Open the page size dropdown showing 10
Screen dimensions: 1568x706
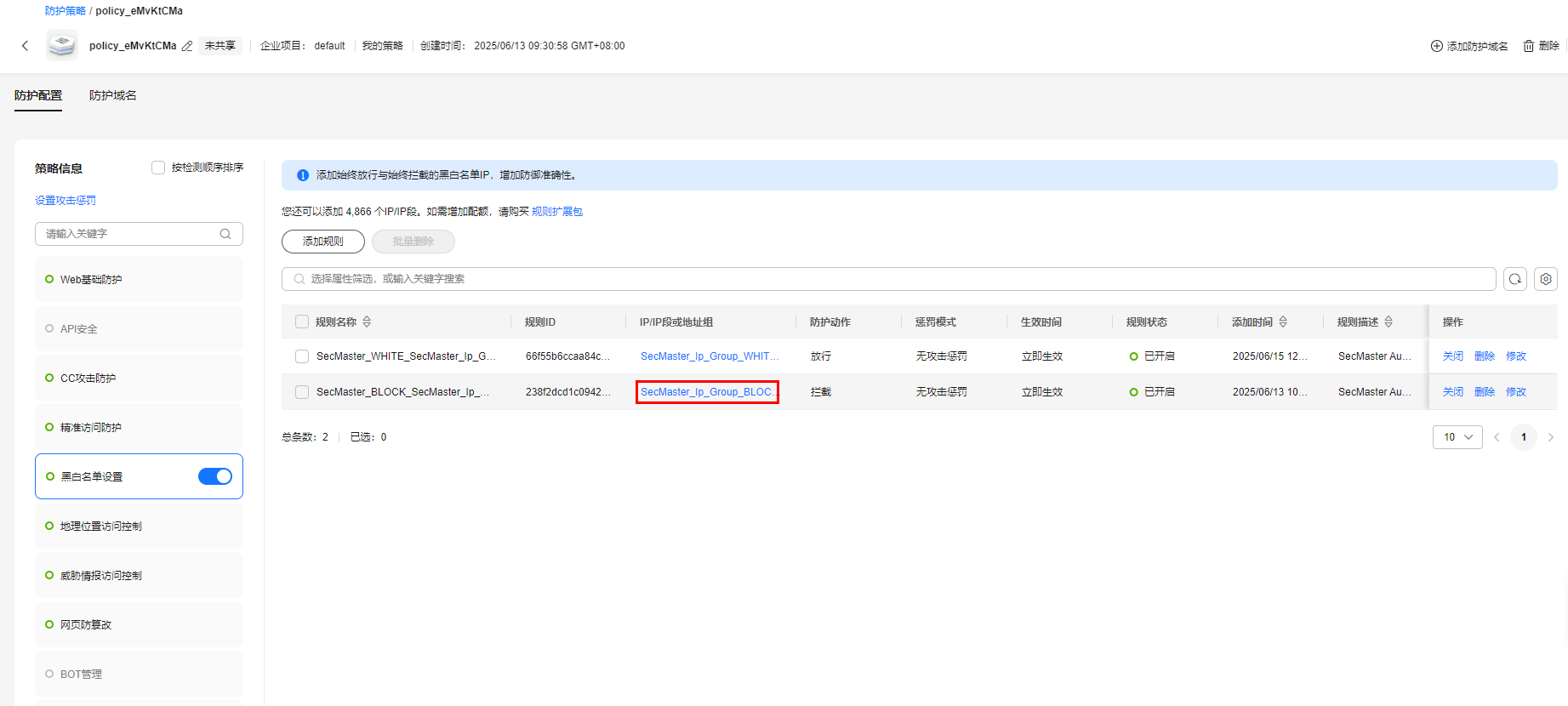click(1457, 437)
